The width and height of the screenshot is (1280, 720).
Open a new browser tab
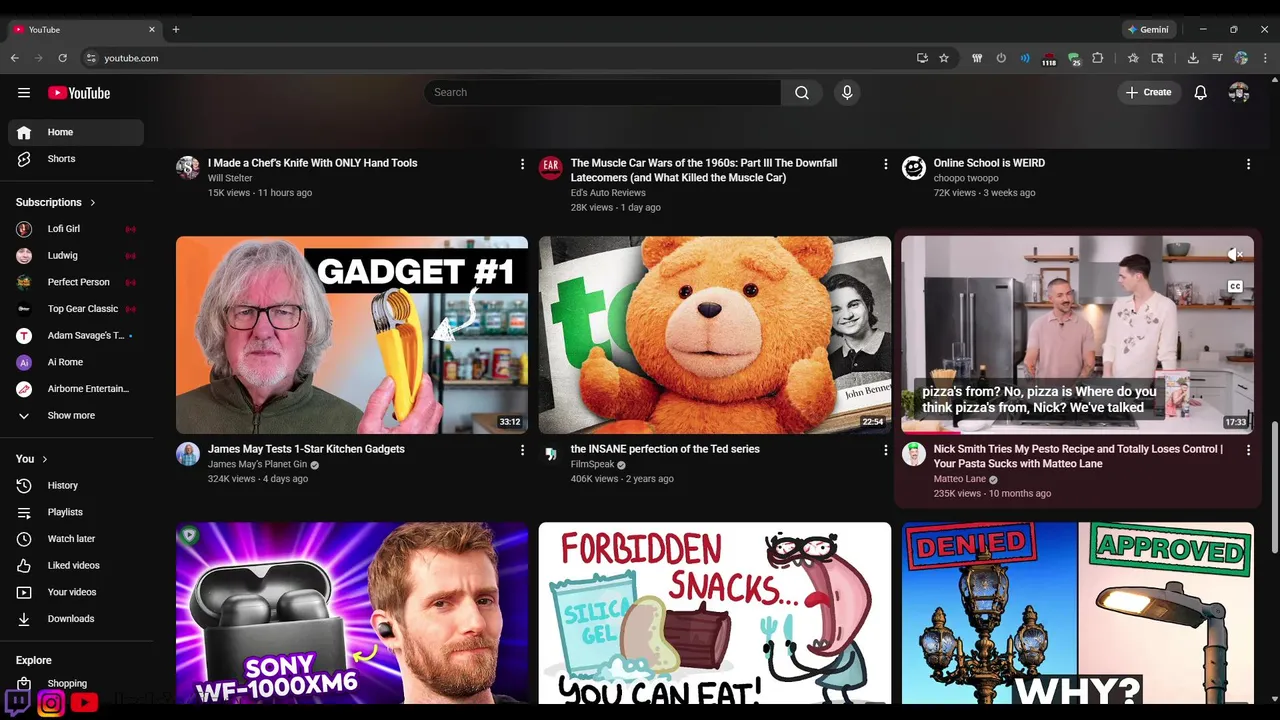point(176,29)
